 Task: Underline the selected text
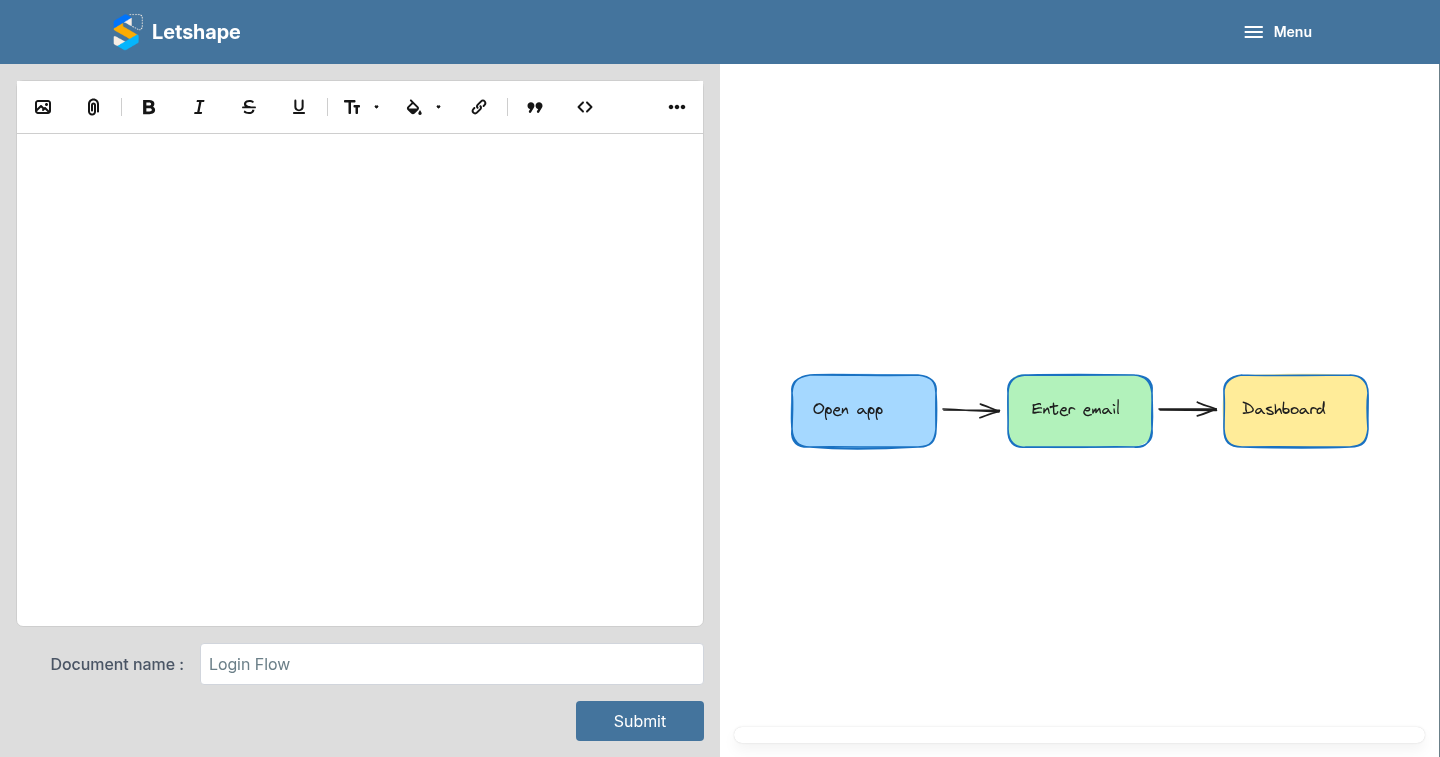click(x=299, y=107)
